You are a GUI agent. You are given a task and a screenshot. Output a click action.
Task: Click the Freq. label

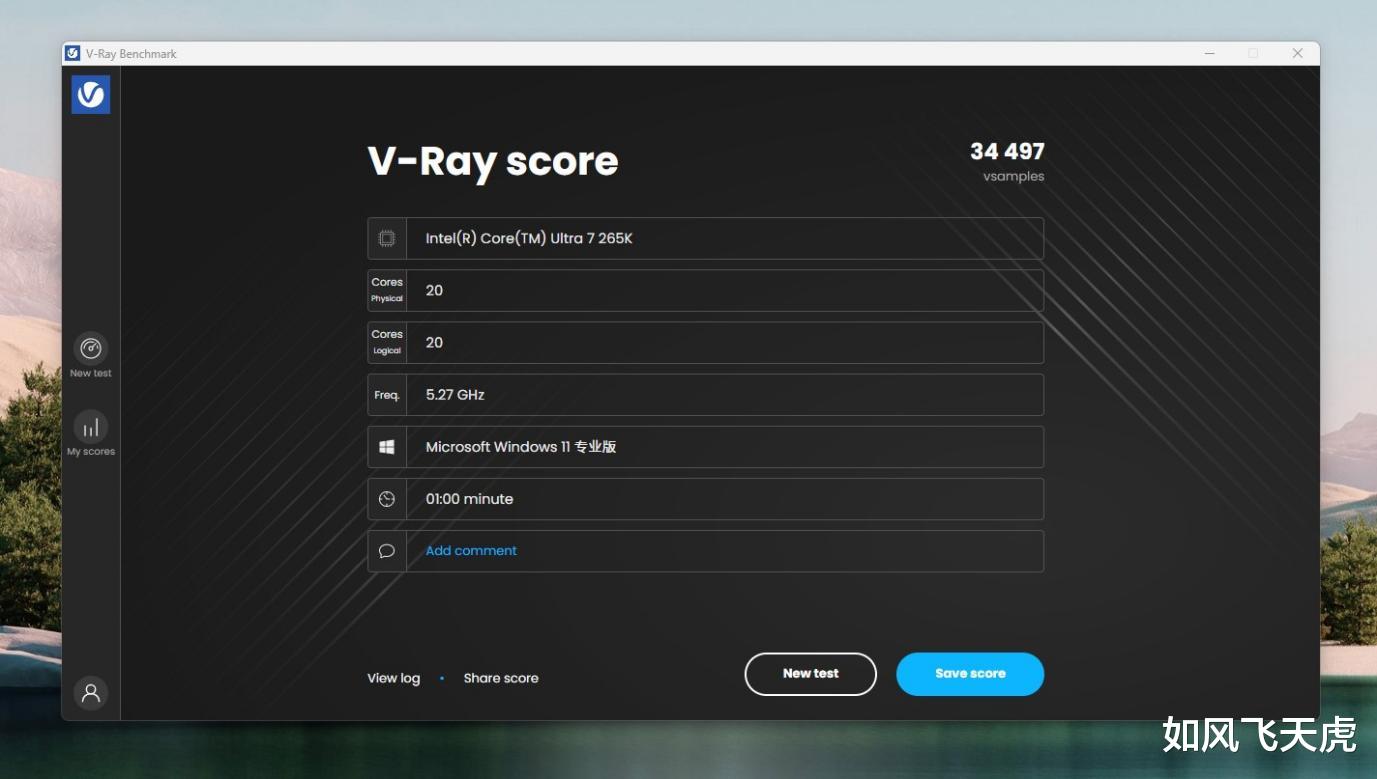click(x=387, y=395)
